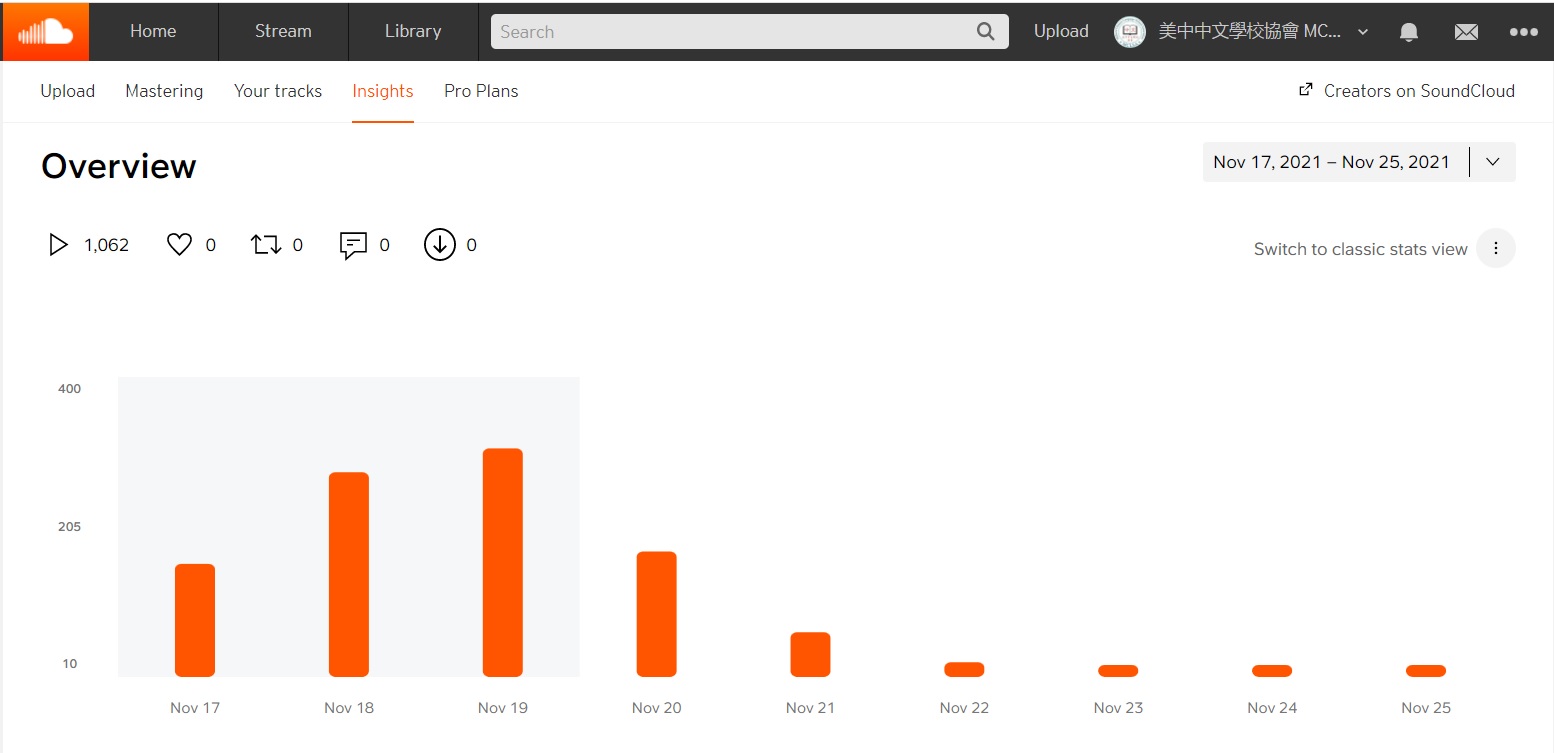Click the Nov 19 bar in chart
Viewport: 1554px width, 753px height.
(503, 562)
